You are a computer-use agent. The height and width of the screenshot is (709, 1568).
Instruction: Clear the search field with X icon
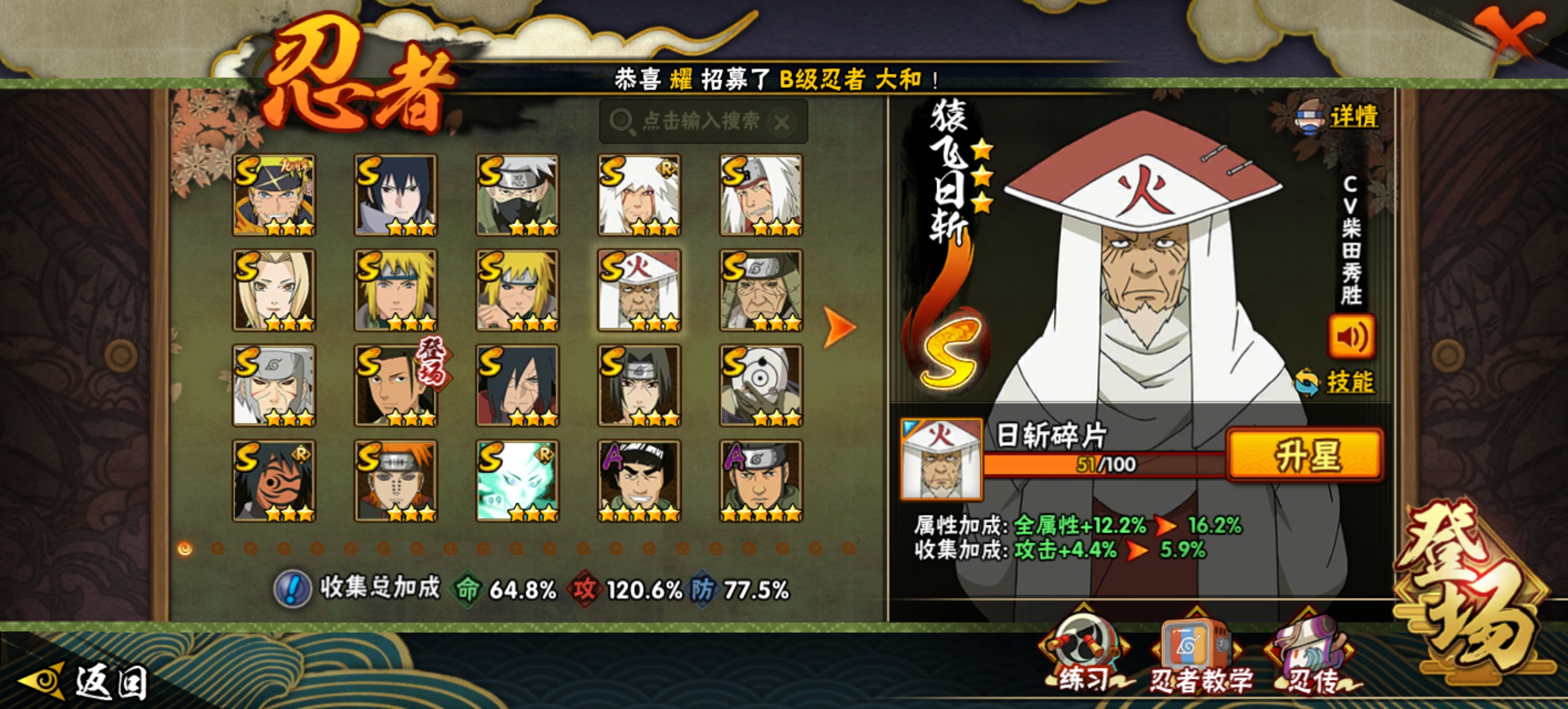pyautogui.click(x=782, y=123)
